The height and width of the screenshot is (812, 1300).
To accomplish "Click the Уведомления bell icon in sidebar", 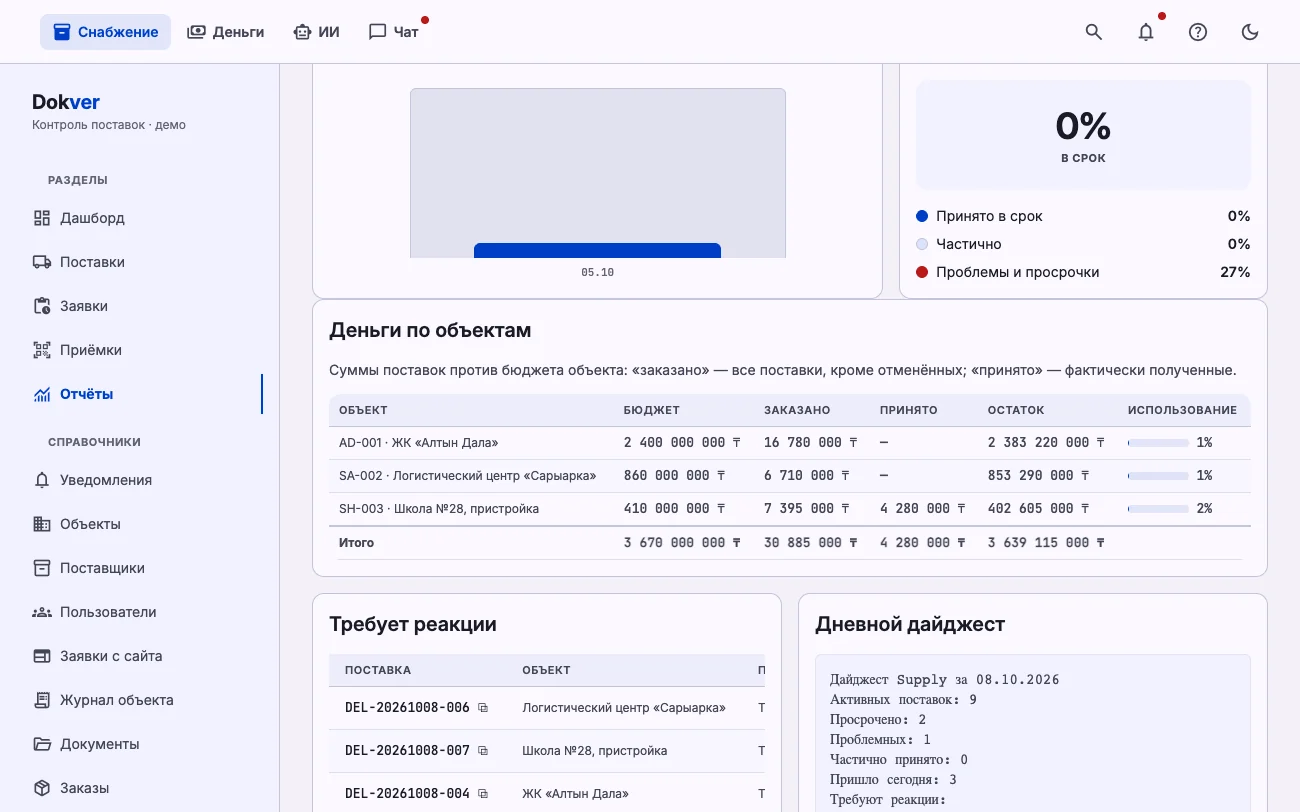I will coord(41,480).
